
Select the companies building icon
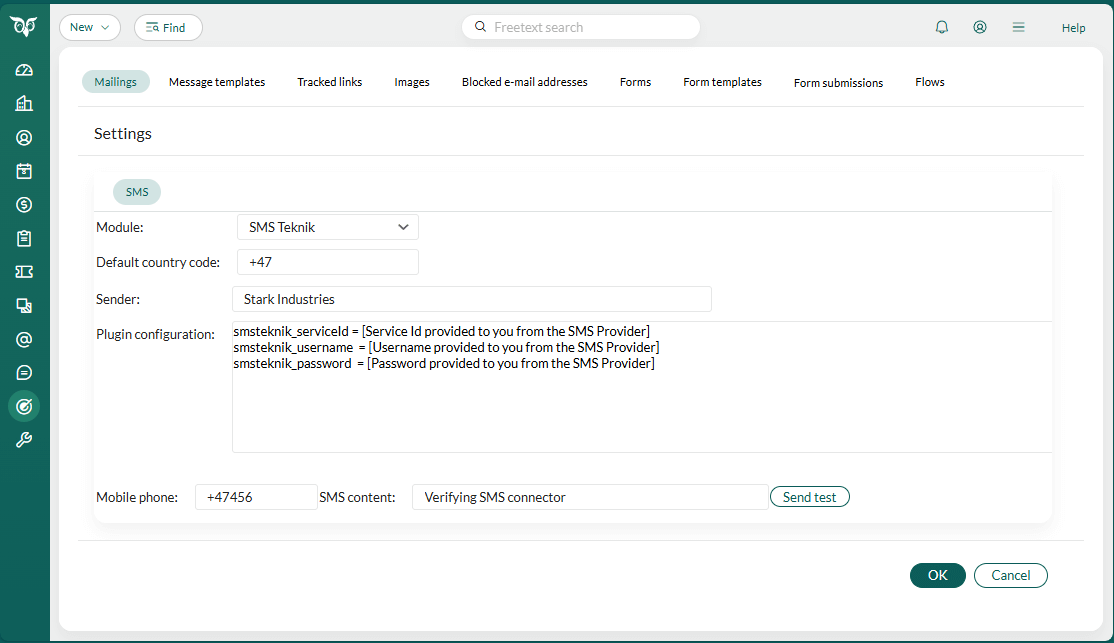point(22,103)
